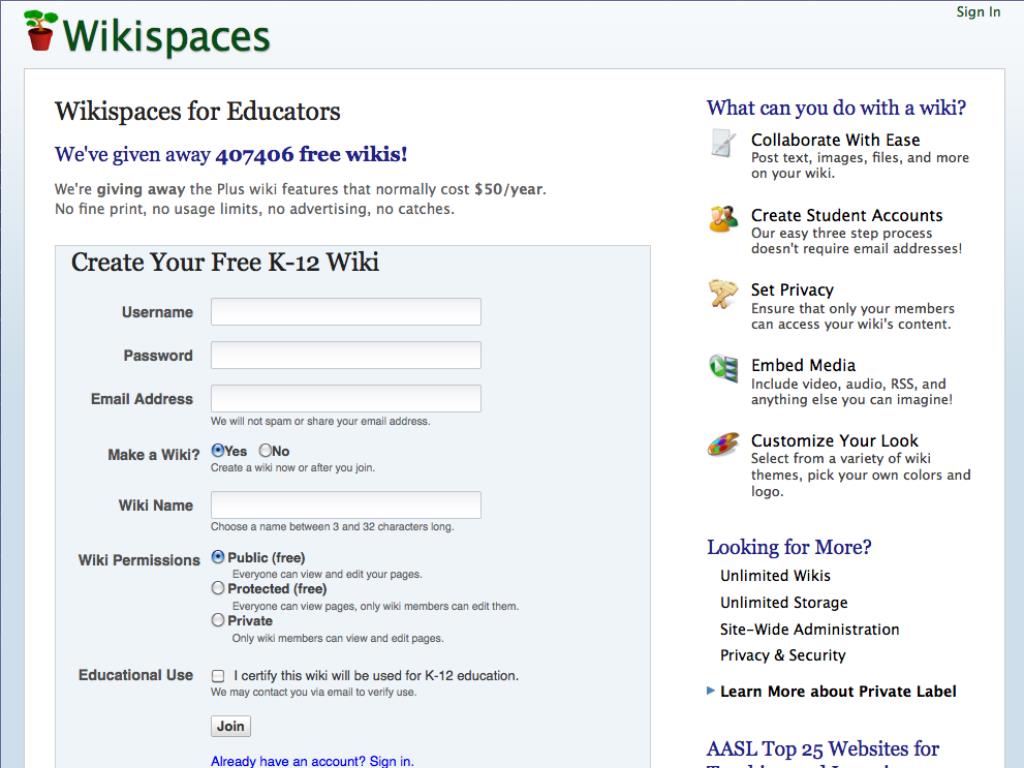Expand Learn More about Private Label arrow

(711, 691)
